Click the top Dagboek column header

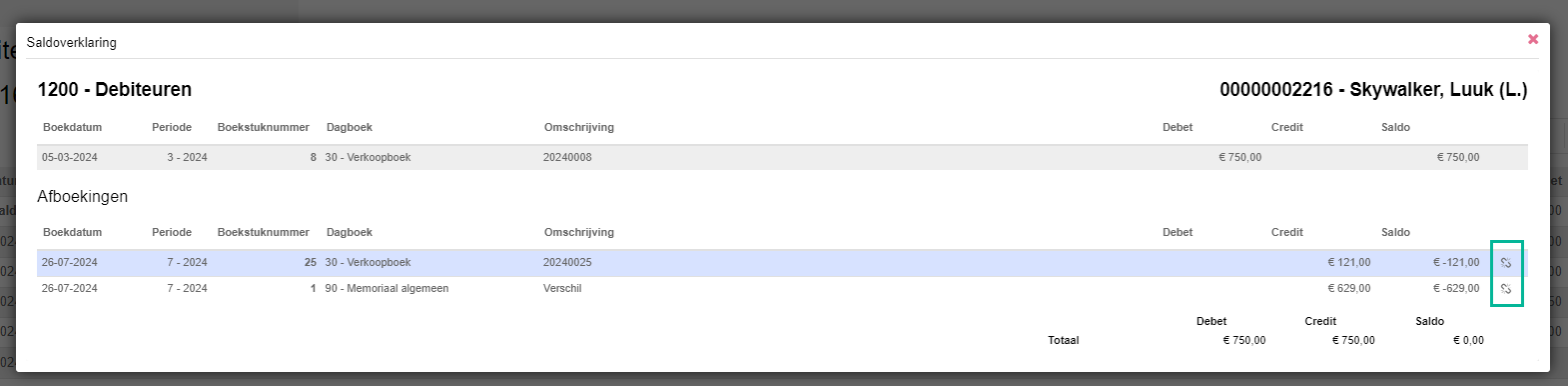pyautogui.click(x=349, y=127)
